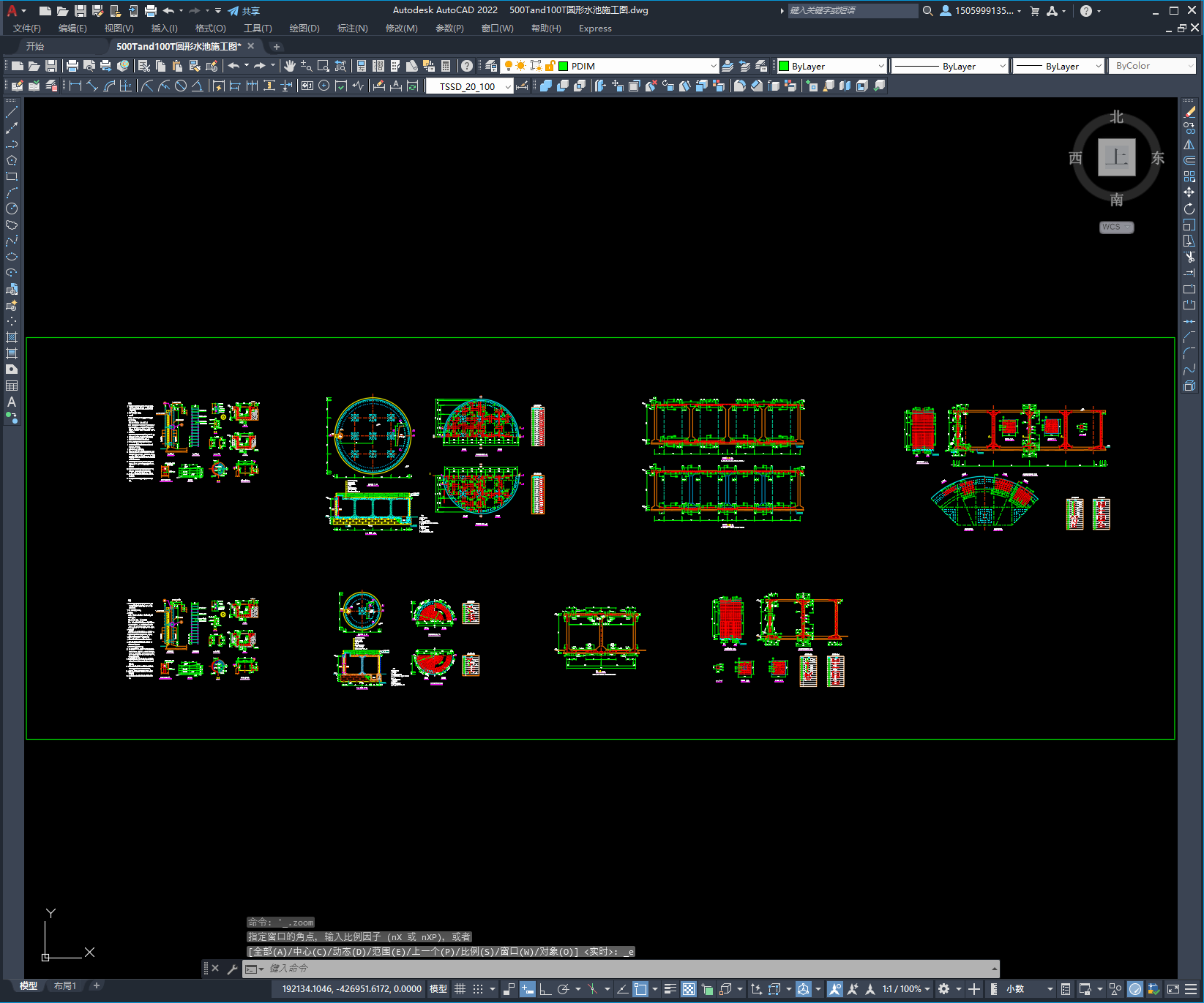This screenshot has height=1003, width=1204.
Task: Click the solid Union icon
Action: (x=545, y=86)
